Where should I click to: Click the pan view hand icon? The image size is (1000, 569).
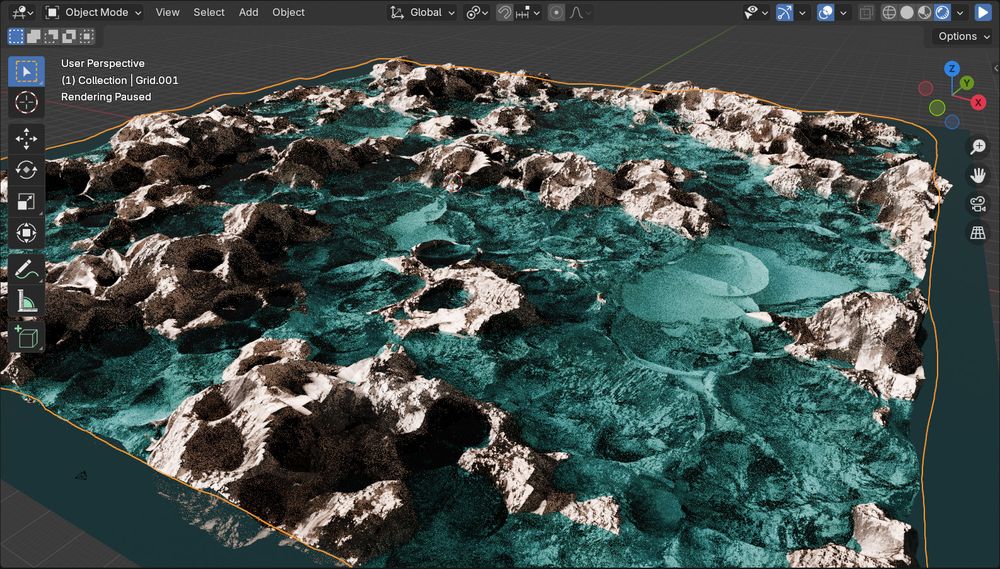[x=978, y=175]
